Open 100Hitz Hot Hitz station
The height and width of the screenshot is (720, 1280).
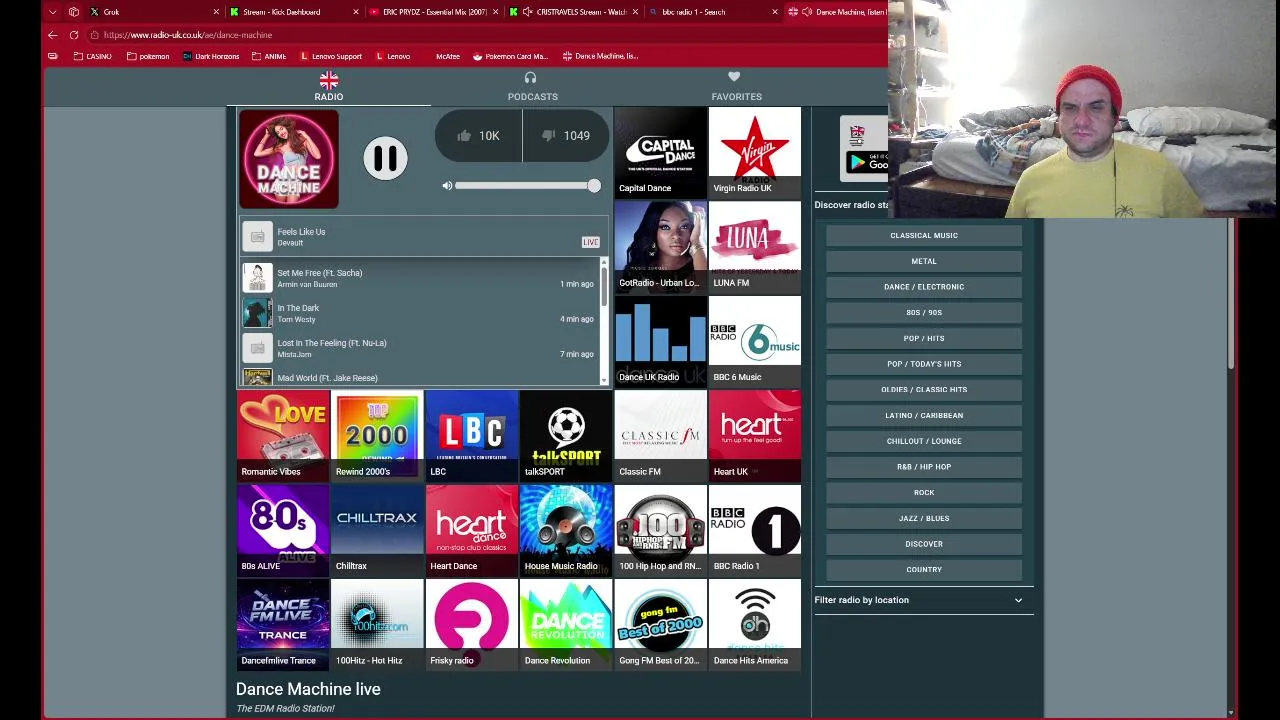pos(377,625)
